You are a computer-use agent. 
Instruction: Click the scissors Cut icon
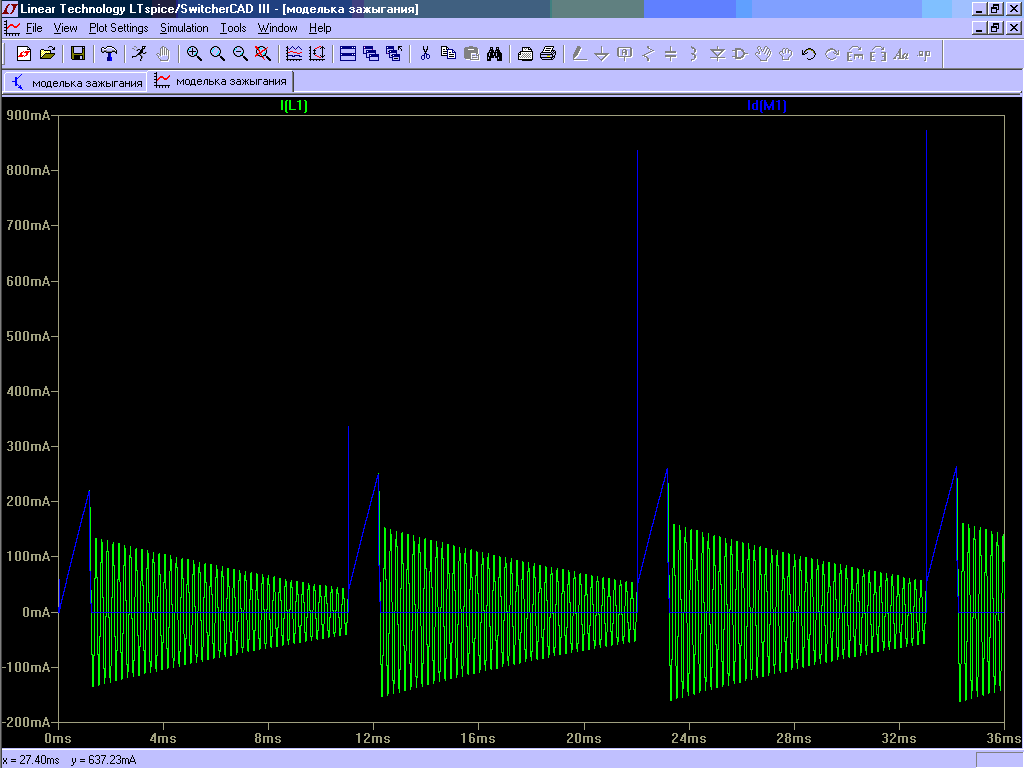coord(425,53)
